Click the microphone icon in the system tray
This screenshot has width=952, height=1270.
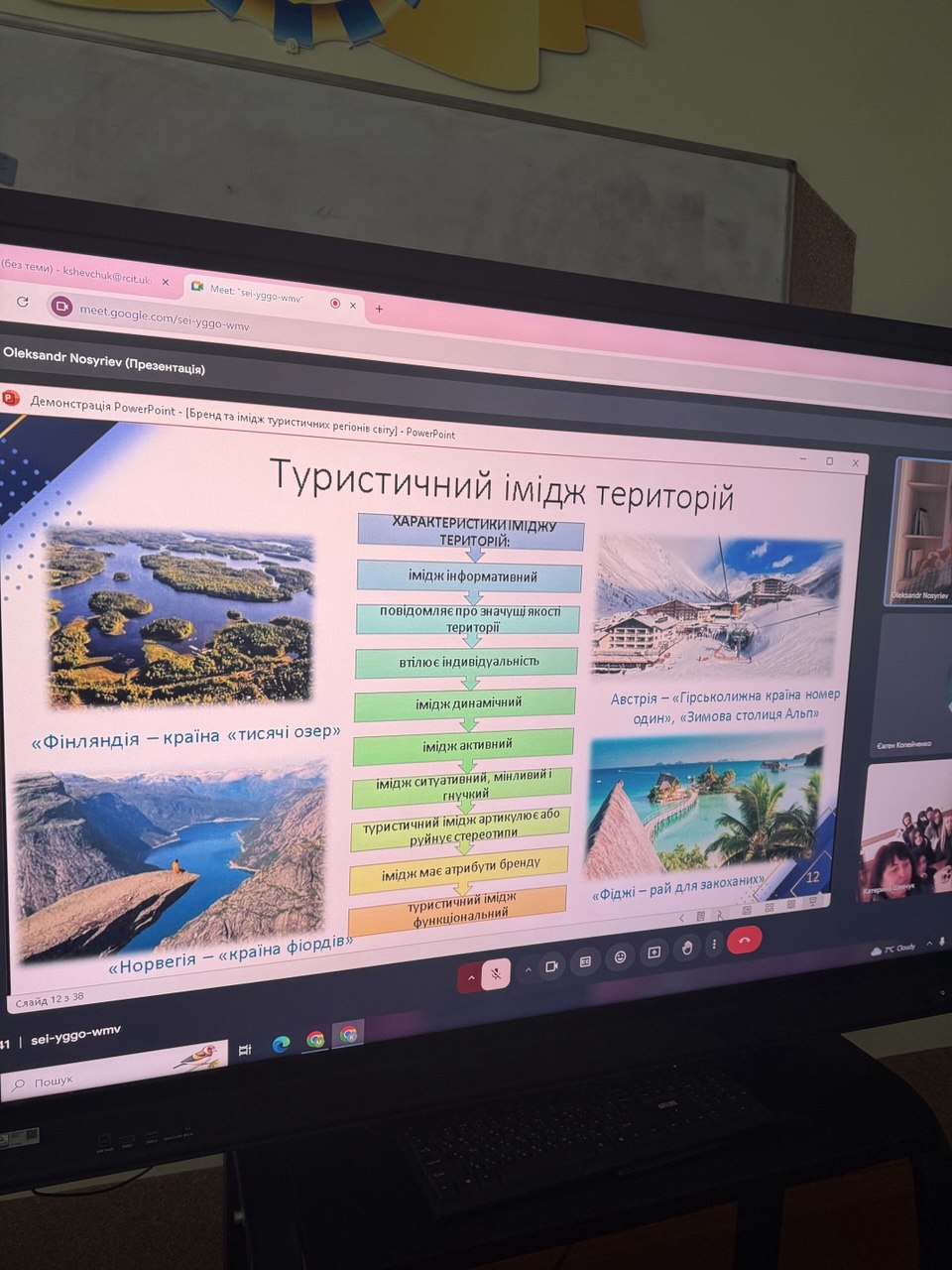point(940,941)
